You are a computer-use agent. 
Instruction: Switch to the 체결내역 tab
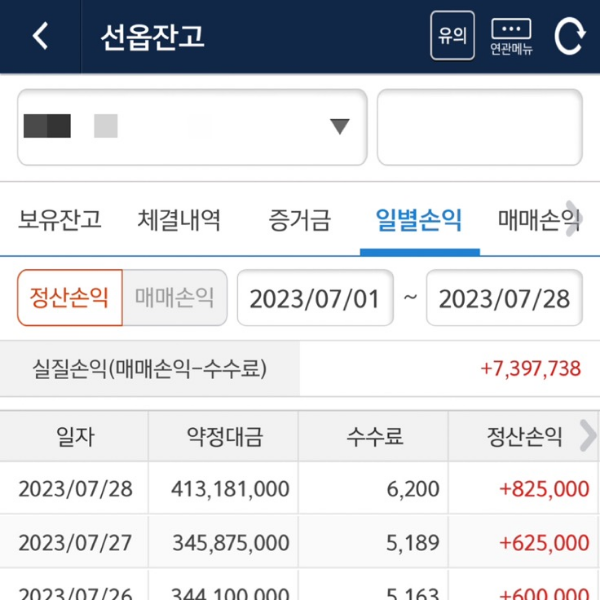point(179,219)
